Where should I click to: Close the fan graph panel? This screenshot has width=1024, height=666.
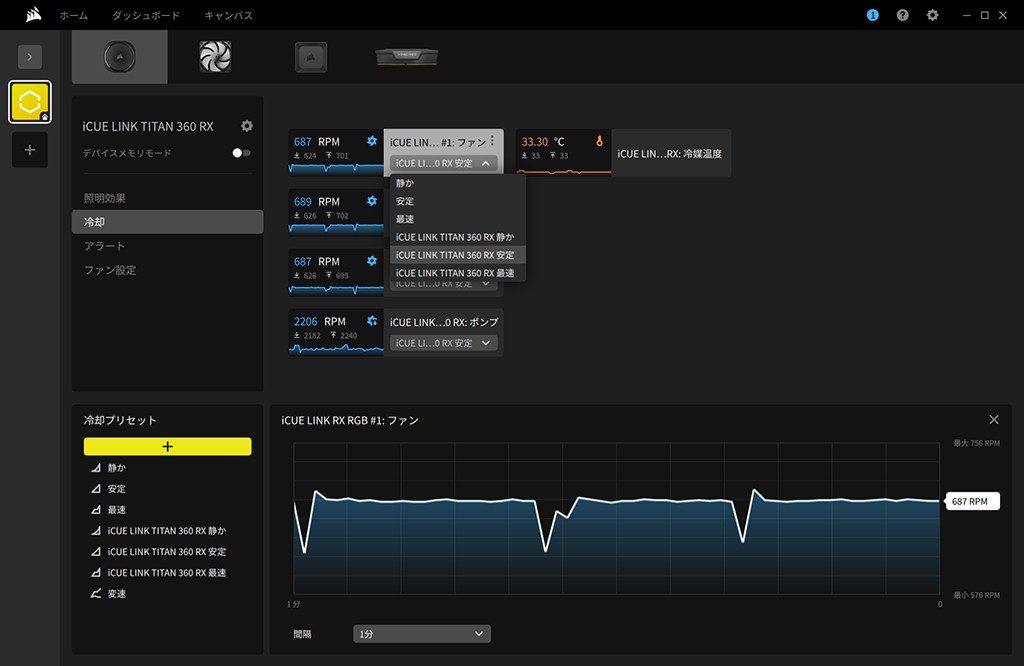click(993, 420)
